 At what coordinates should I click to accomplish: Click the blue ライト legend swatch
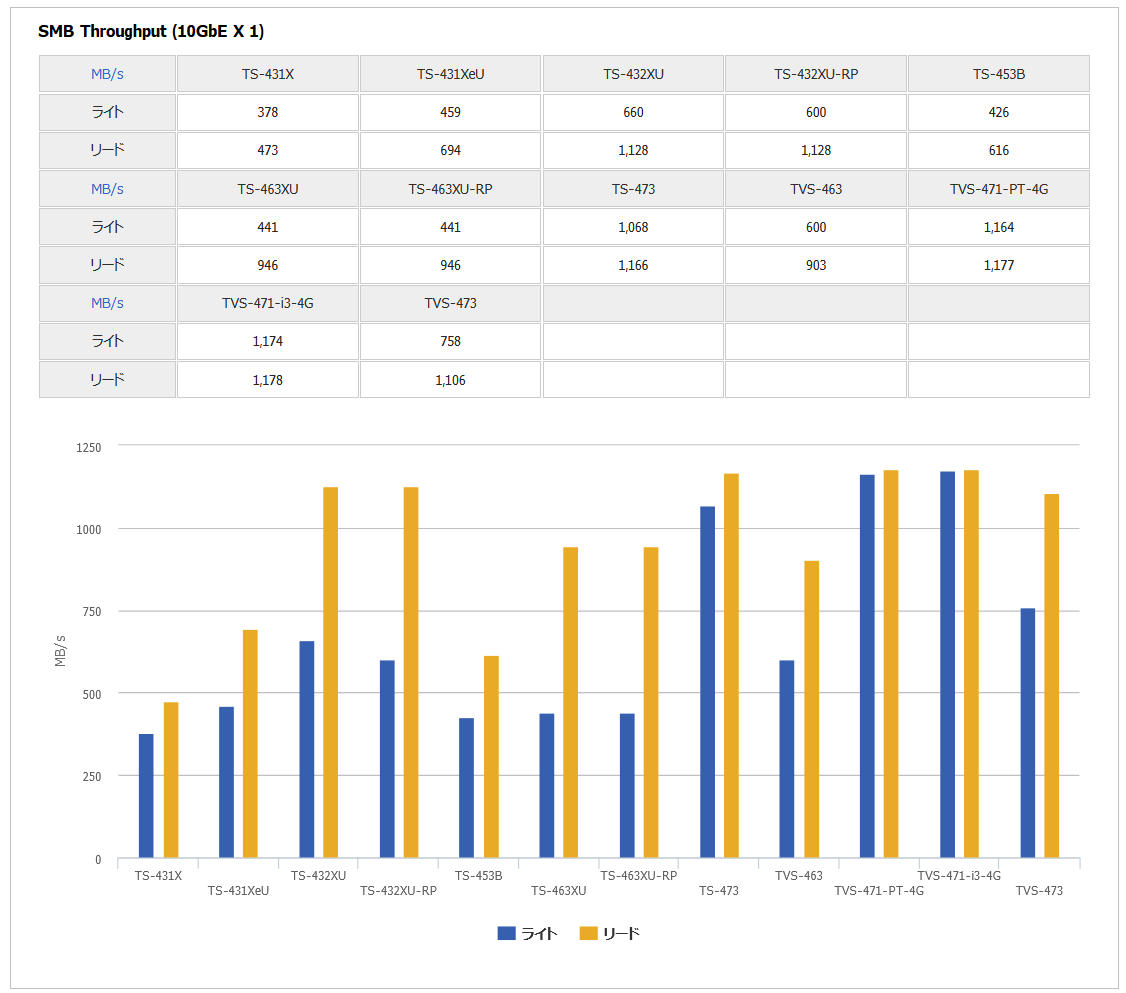click(506, 933)
